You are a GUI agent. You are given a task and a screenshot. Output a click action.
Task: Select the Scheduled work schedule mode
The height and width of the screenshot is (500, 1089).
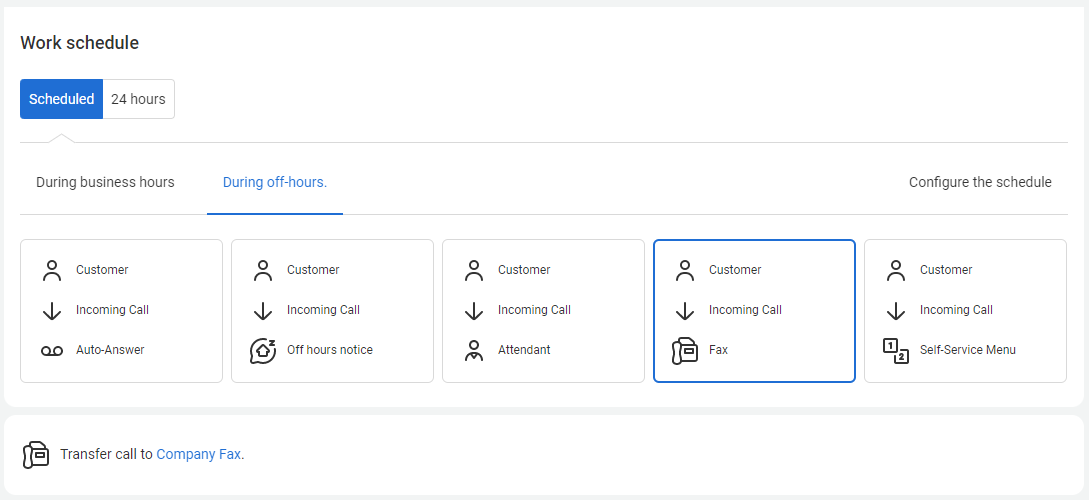pos(61,99)
